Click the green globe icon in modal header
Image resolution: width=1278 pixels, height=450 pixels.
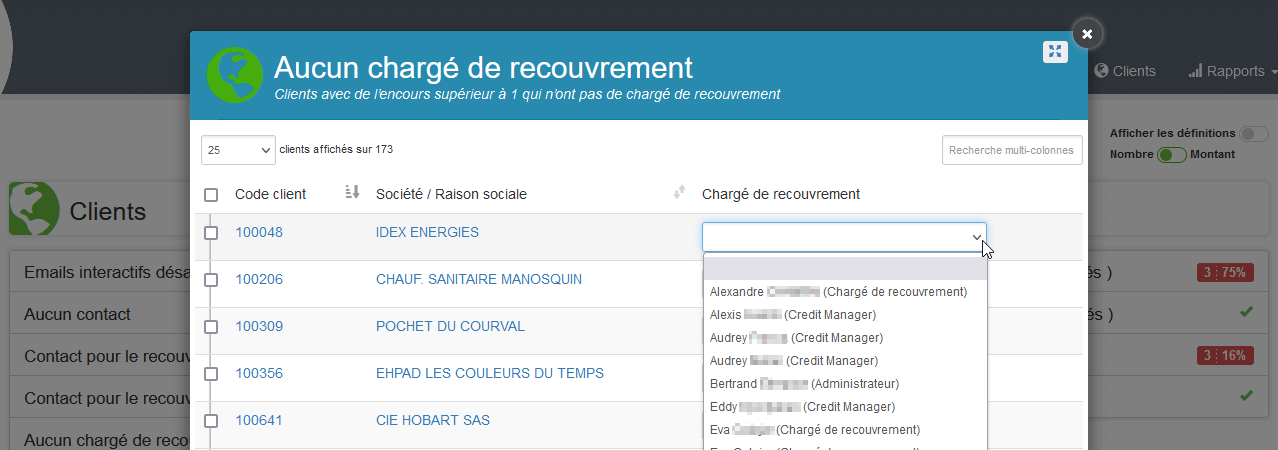pyautogui.click(x=235, y=75)
